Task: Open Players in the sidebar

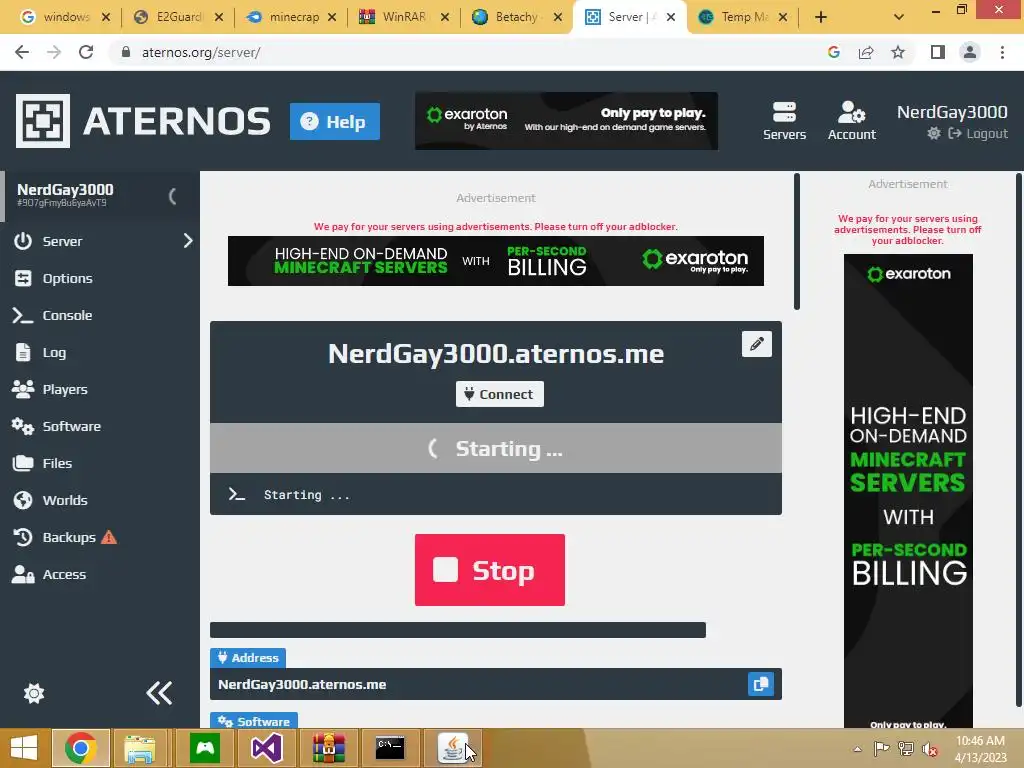Action: tap(65, 389)
